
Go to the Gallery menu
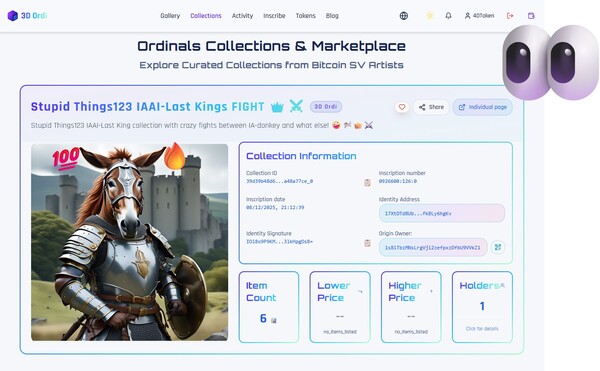170,16
